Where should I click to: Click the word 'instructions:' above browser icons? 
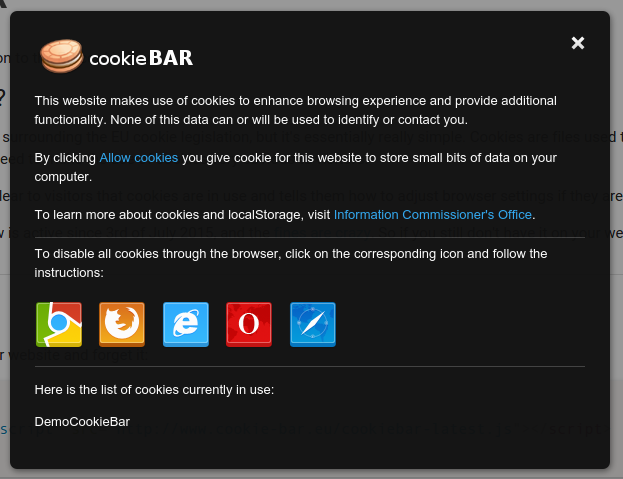click(x=69, y=272)
